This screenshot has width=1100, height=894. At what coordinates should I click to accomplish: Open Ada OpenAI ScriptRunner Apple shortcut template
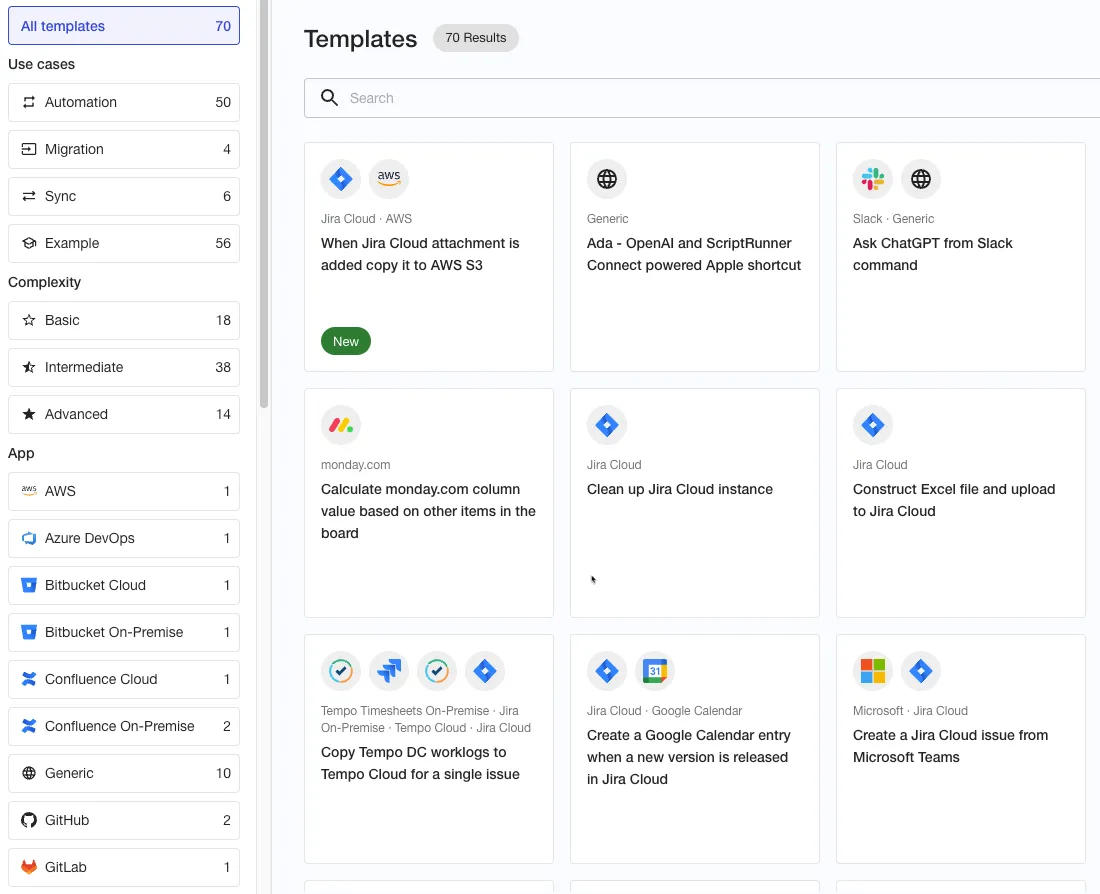(x=695, y=257)
